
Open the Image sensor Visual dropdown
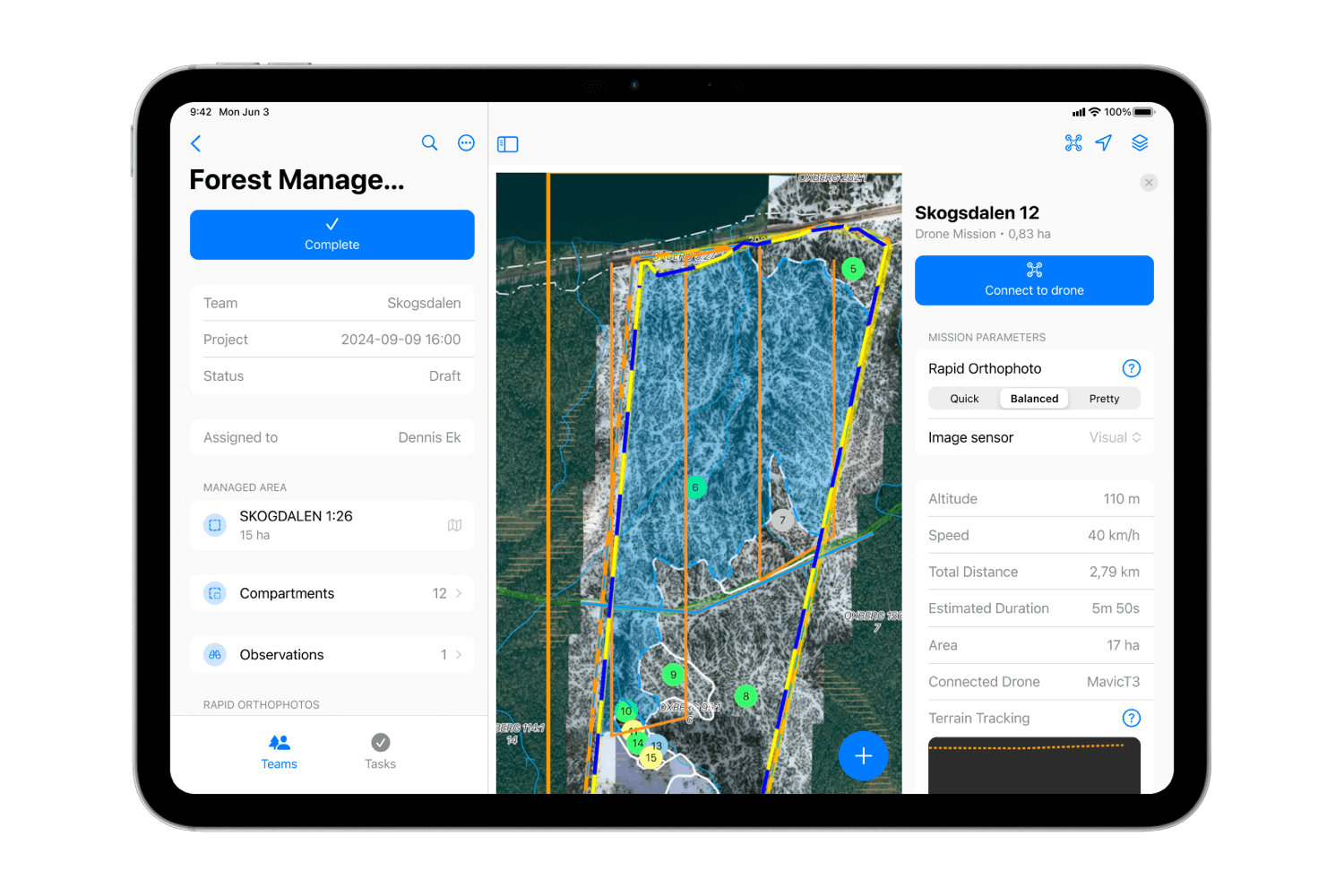coord(1114,437)
